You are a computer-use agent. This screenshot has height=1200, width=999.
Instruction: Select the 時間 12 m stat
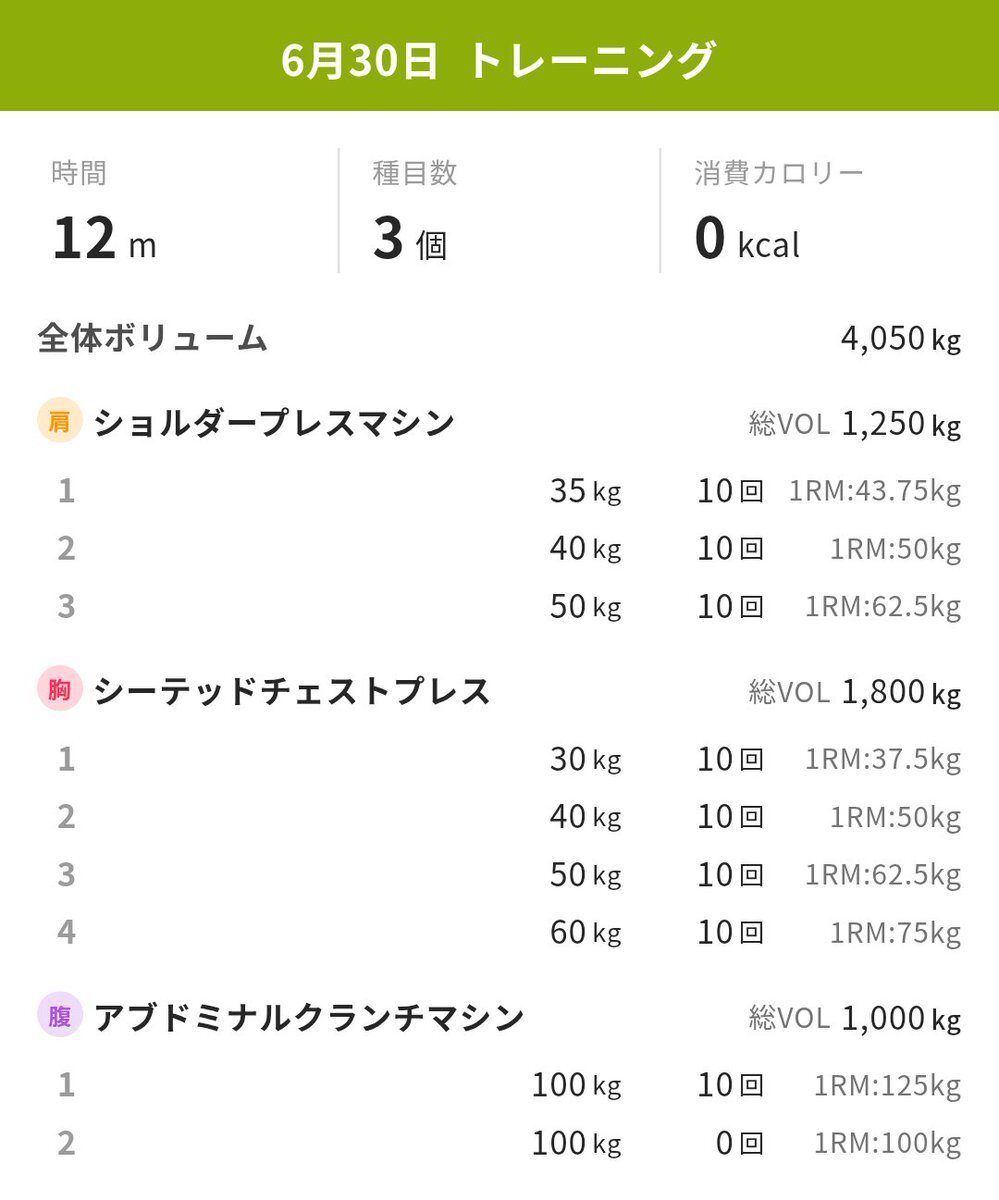coord(105,211)
